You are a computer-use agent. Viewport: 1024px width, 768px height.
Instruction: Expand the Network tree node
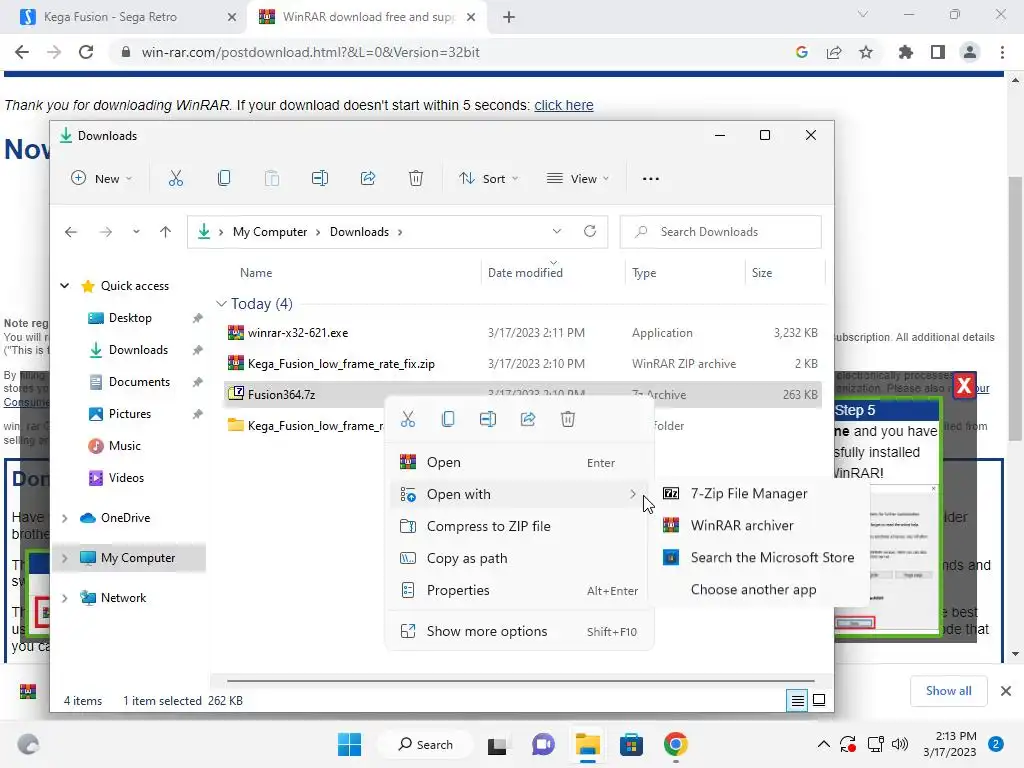65,598
